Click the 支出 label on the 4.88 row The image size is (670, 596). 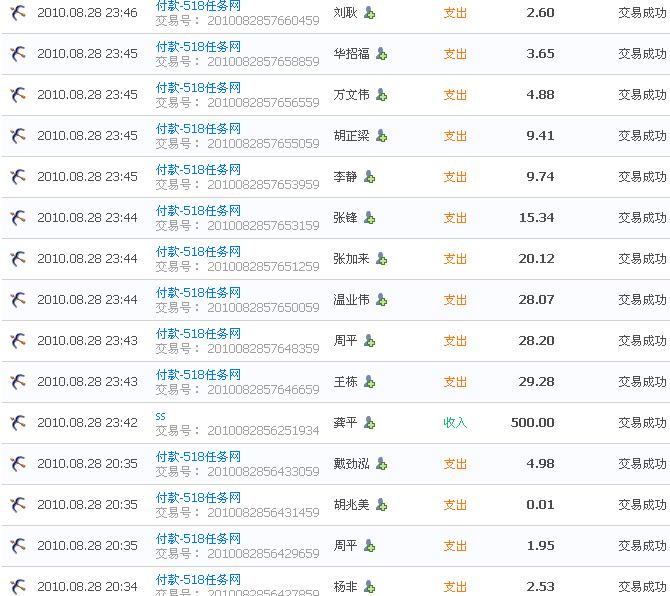pos(455,95)
